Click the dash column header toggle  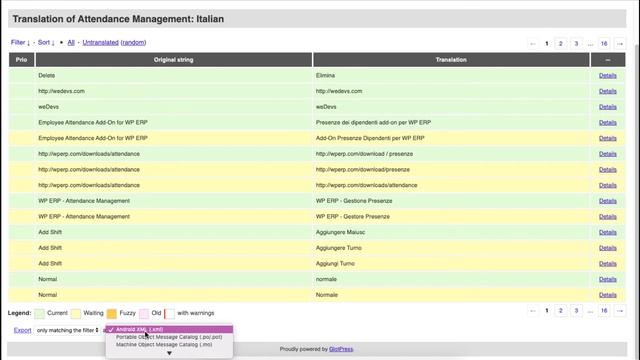pos(608,60)
